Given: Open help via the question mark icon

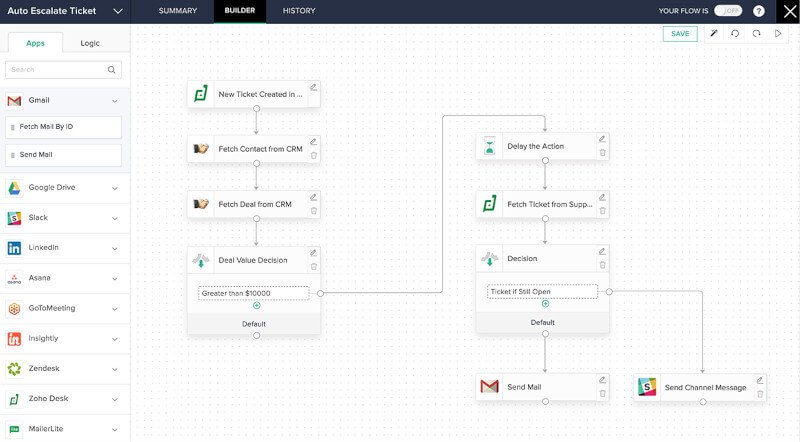Looking at the screenshot, I should point(759,11).
